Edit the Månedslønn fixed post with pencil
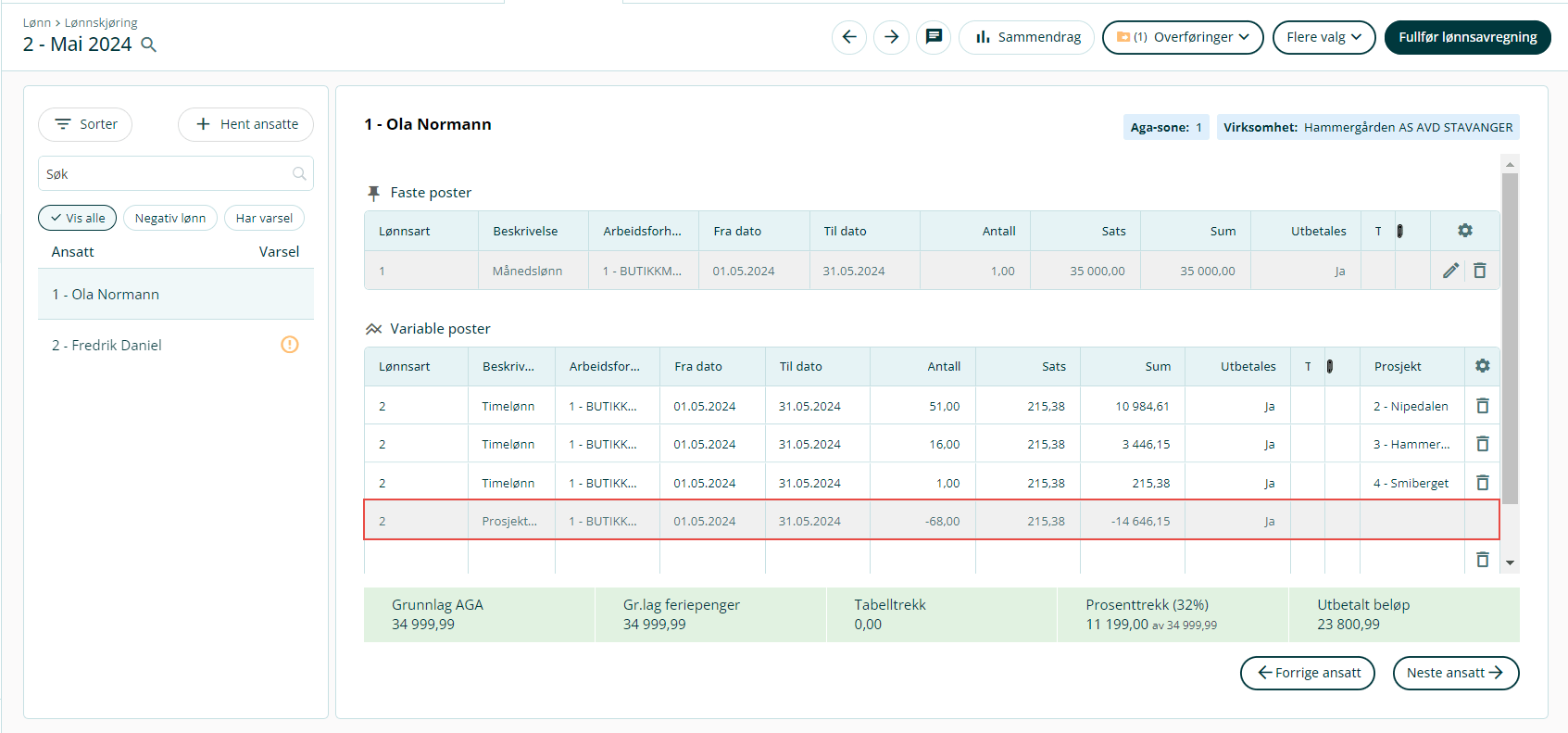 point(1450,271)
